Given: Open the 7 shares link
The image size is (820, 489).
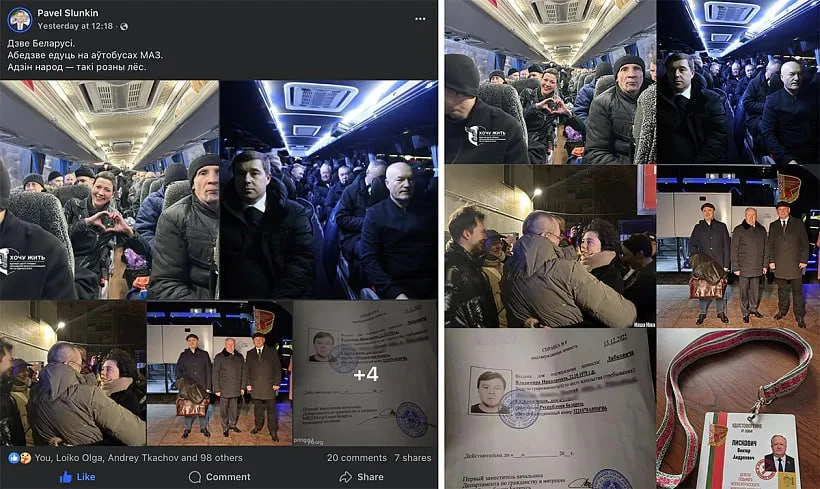Looking at the screenshot, I should [413, 458].
